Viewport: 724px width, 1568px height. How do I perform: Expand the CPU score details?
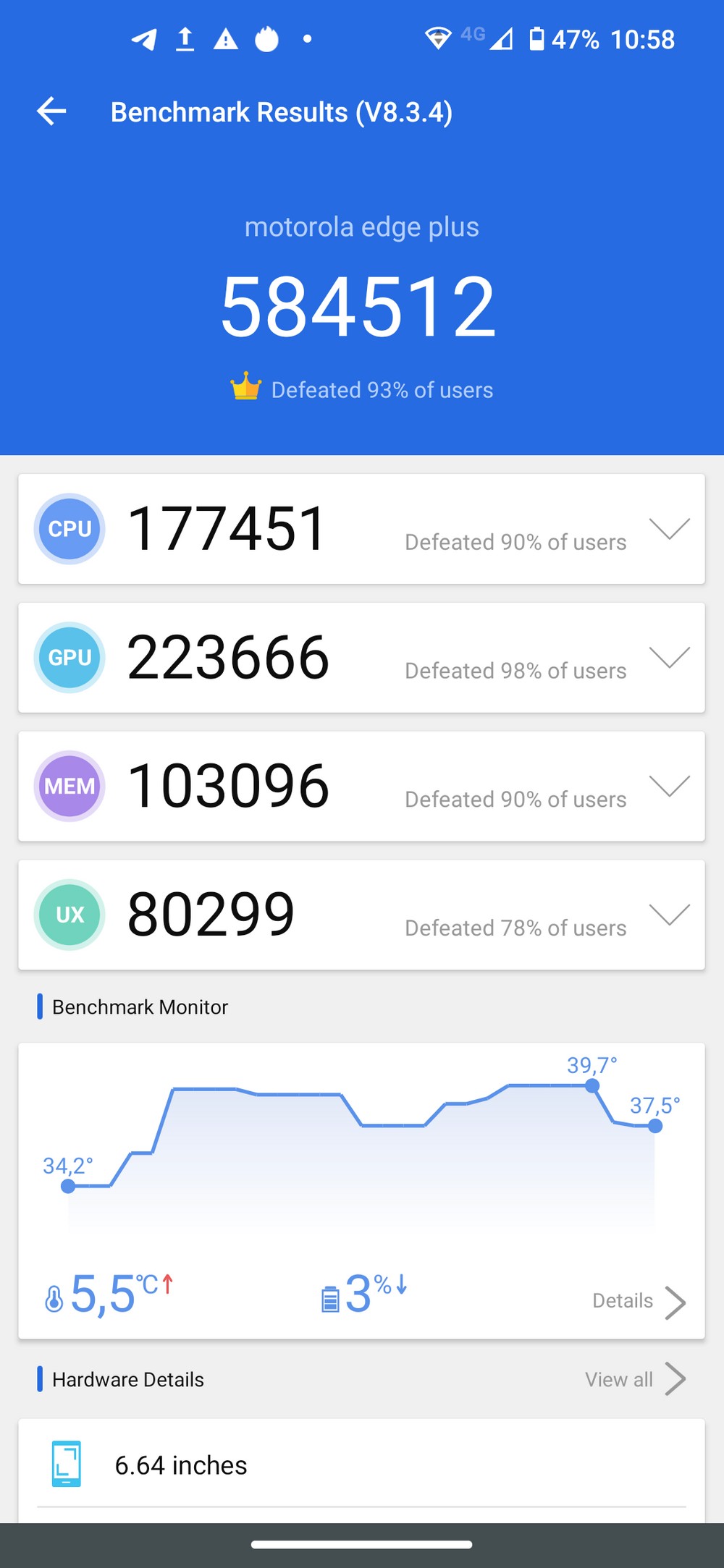point(670,529)
